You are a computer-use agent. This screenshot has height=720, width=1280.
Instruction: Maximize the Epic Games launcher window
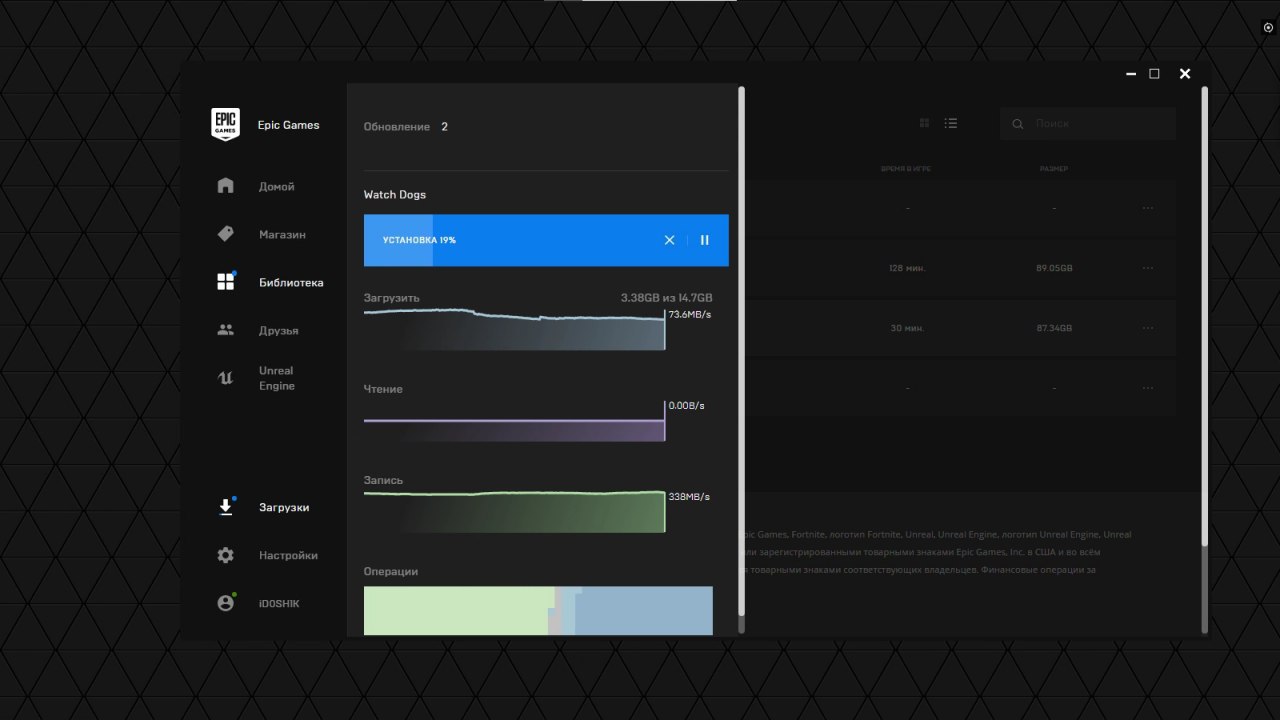1154,74
